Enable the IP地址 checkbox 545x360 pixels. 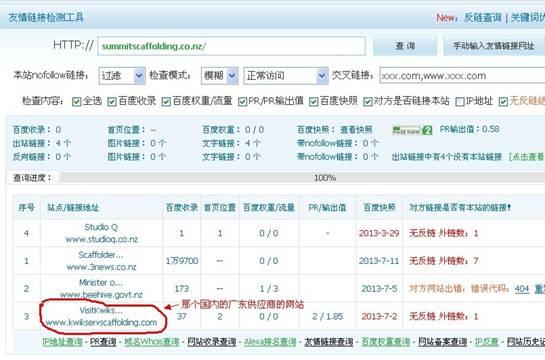[459, 101]
